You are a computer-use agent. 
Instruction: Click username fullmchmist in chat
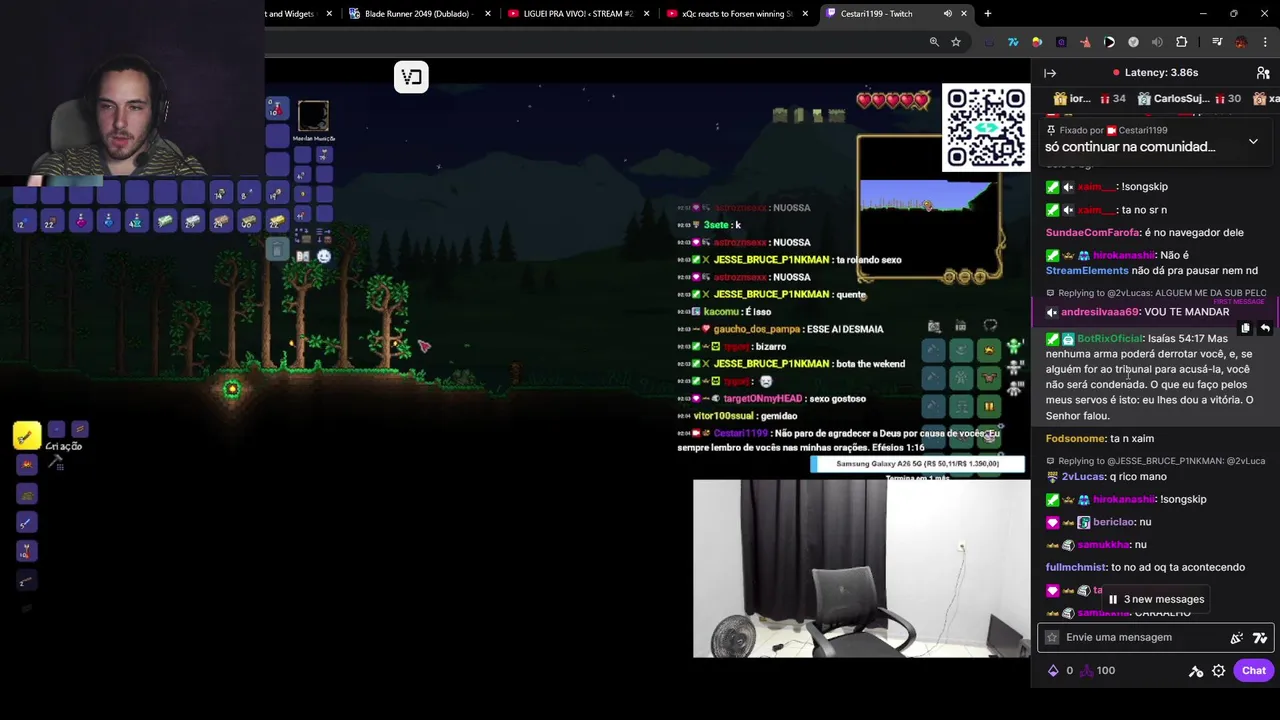[1076, 567]
